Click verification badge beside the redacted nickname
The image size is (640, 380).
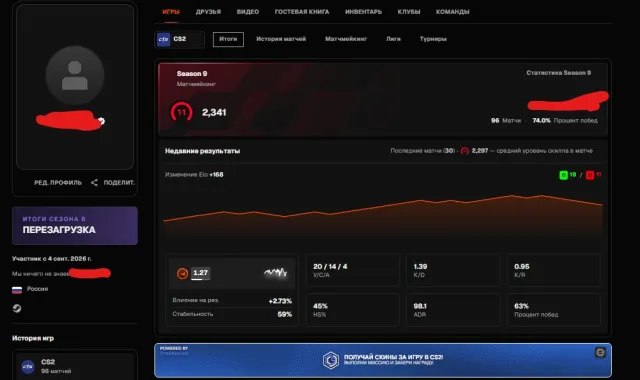(x=101, y=120)
